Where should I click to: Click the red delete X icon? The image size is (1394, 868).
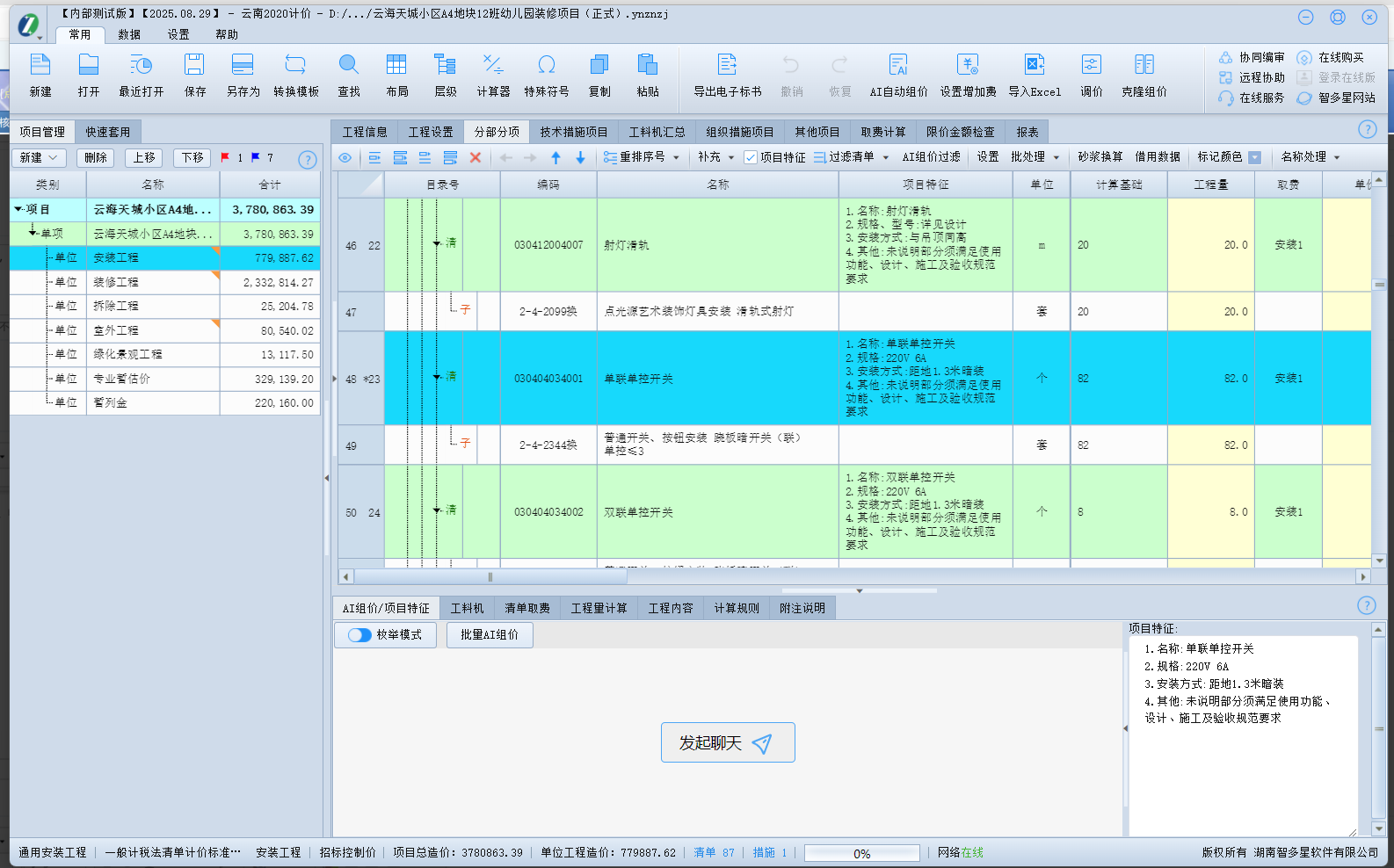point(476,157)
